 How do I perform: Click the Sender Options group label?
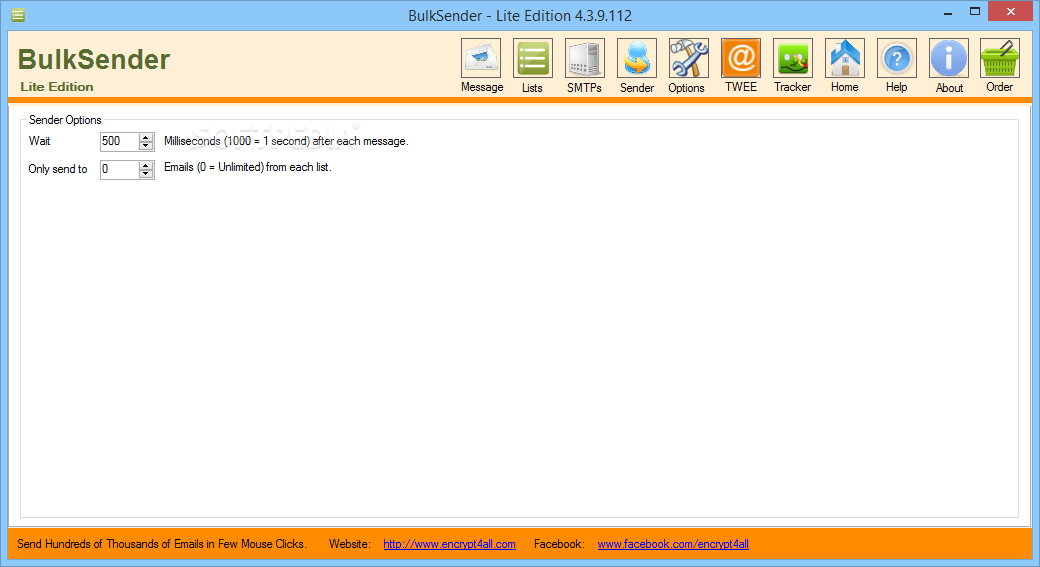pyautogui.click(x=65, y=120)
